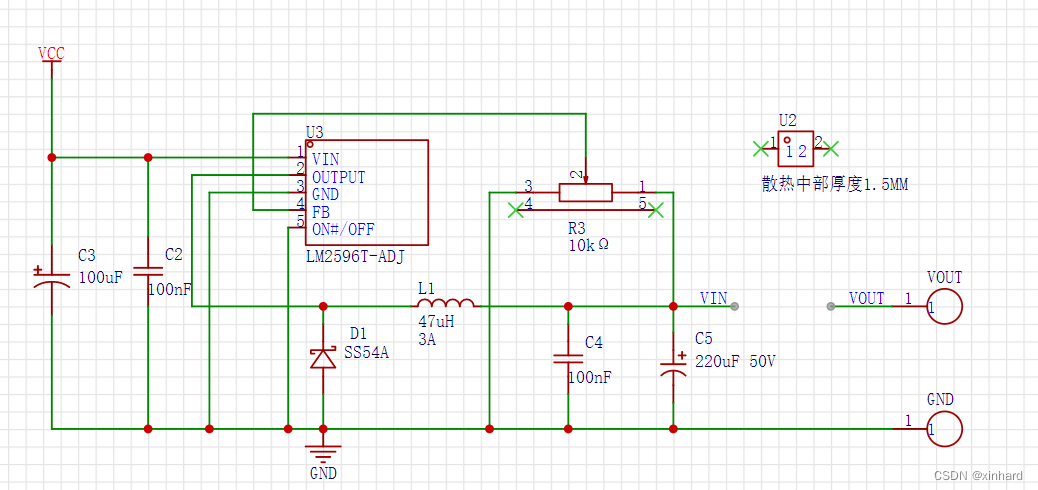Click the U2 designator label
The width and height of the screenshot is (1038, 490).
coord(788,121)
